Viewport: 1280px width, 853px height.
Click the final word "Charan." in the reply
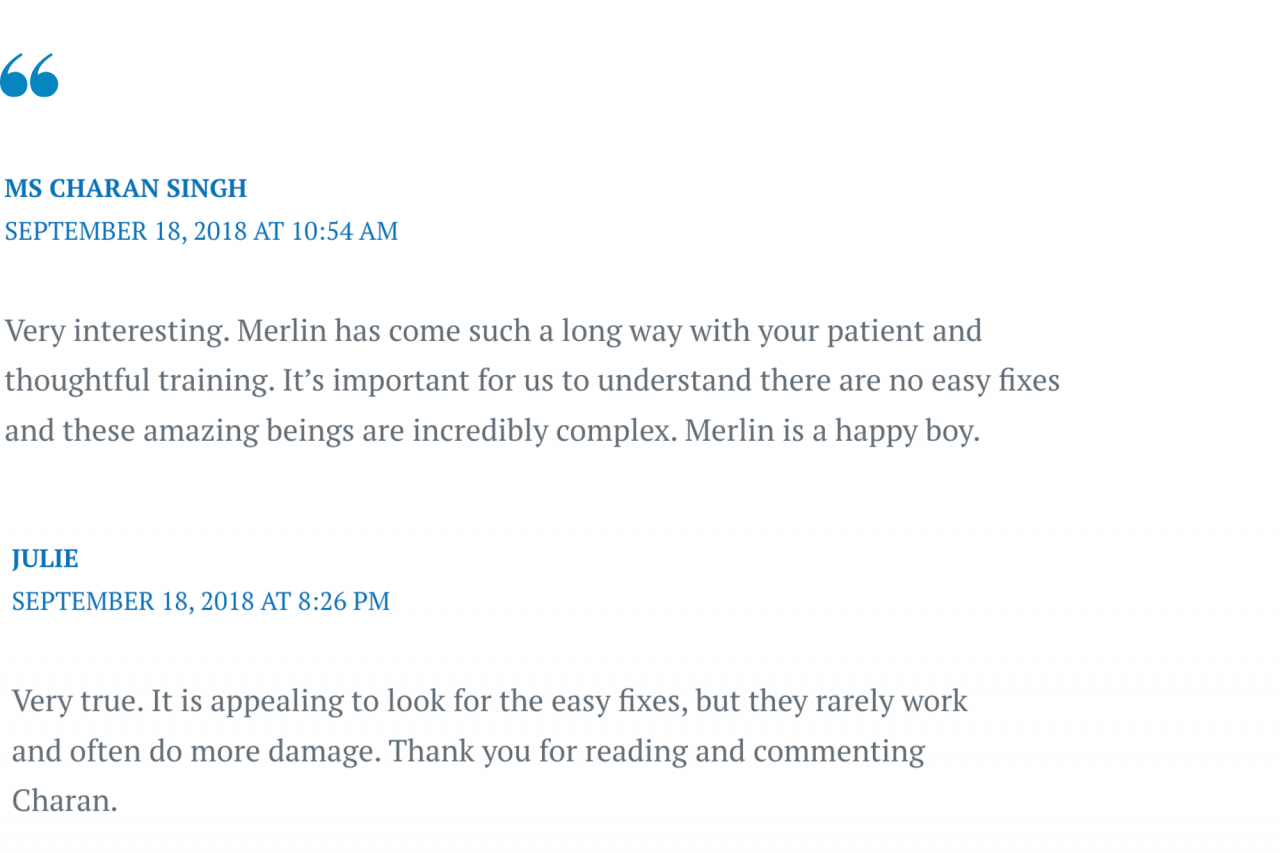point(65,800)
